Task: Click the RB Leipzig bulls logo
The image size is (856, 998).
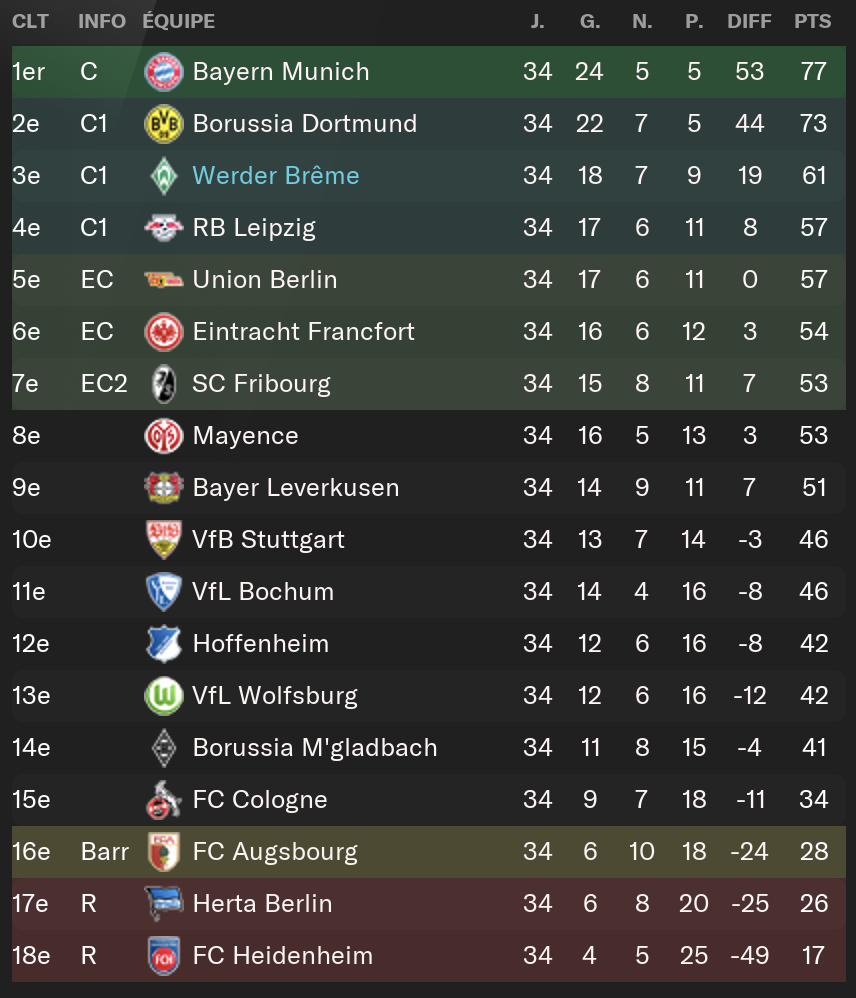Action: pos(164,228)
